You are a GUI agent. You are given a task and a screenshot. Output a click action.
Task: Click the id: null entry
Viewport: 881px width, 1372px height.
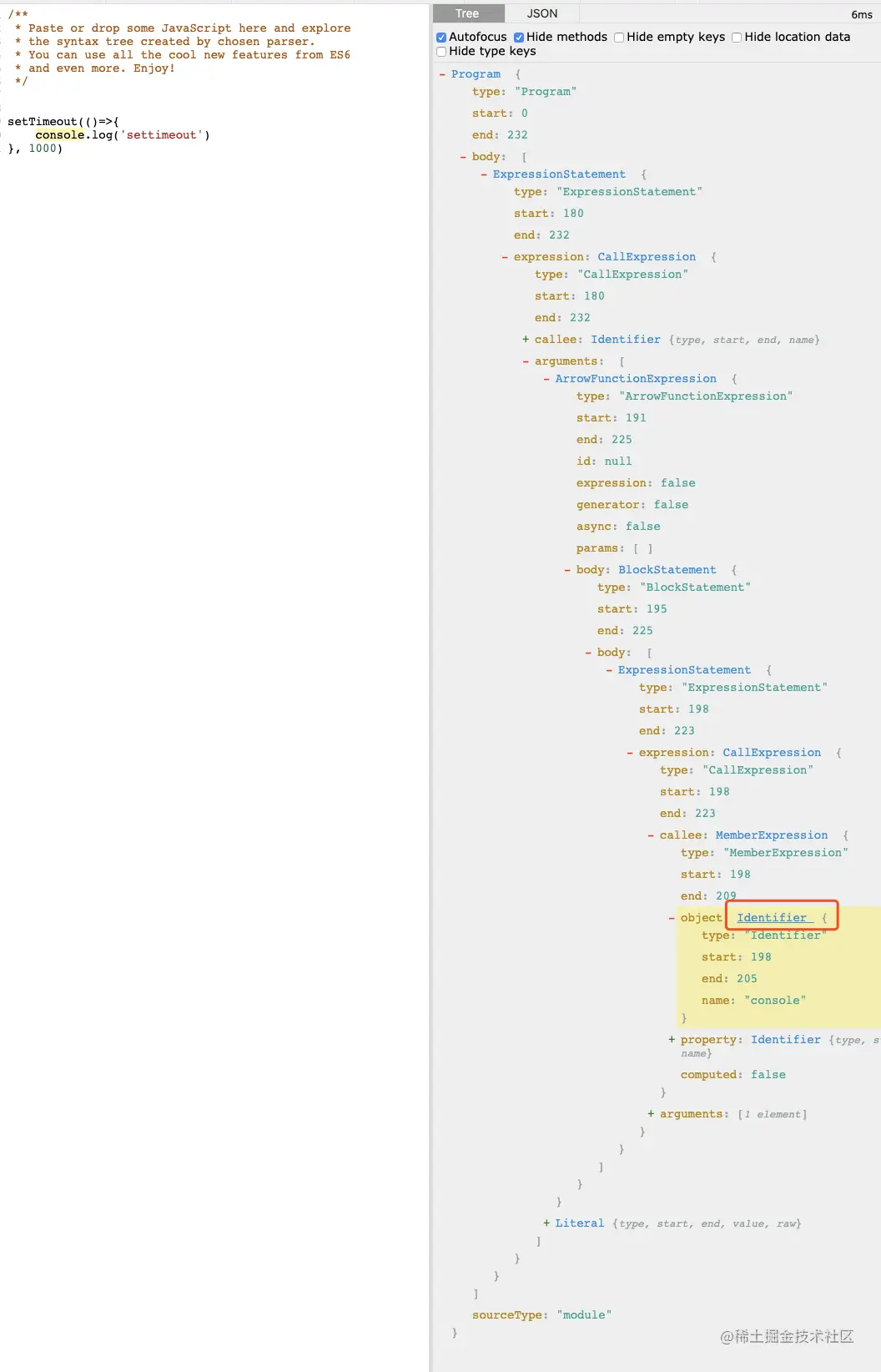pos(604,462)
